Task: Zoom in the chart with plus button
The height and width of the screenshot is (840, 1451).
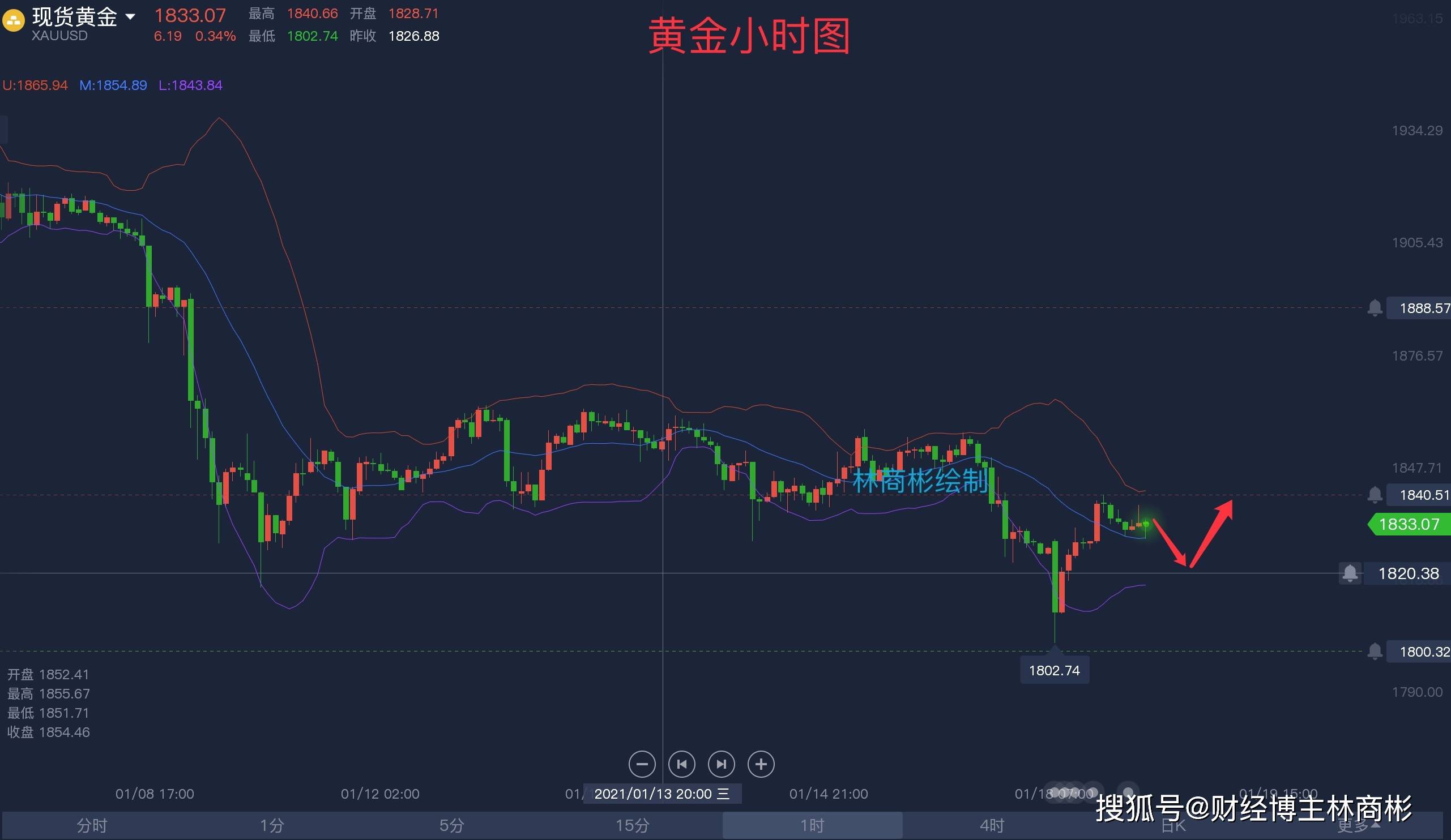Action: click(761, 764)
